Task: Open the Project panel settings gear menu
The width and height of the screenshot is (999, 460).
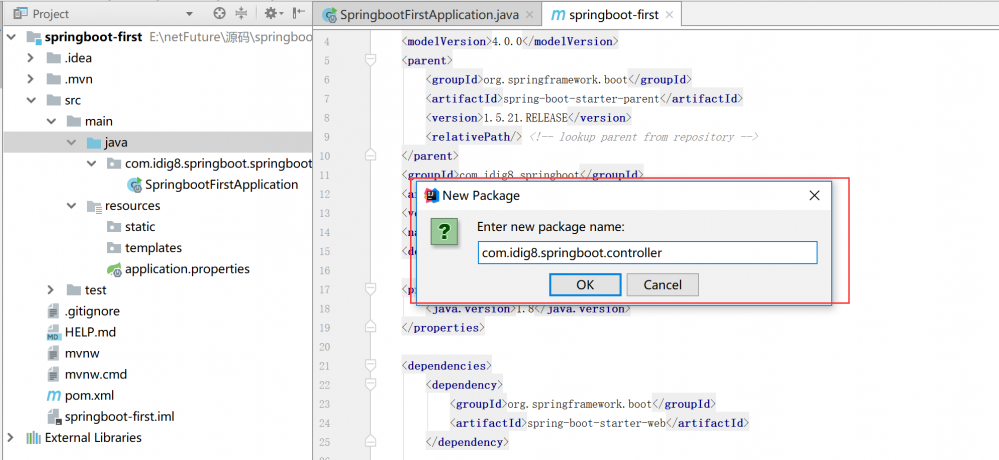Action: [x=272, y=13]
